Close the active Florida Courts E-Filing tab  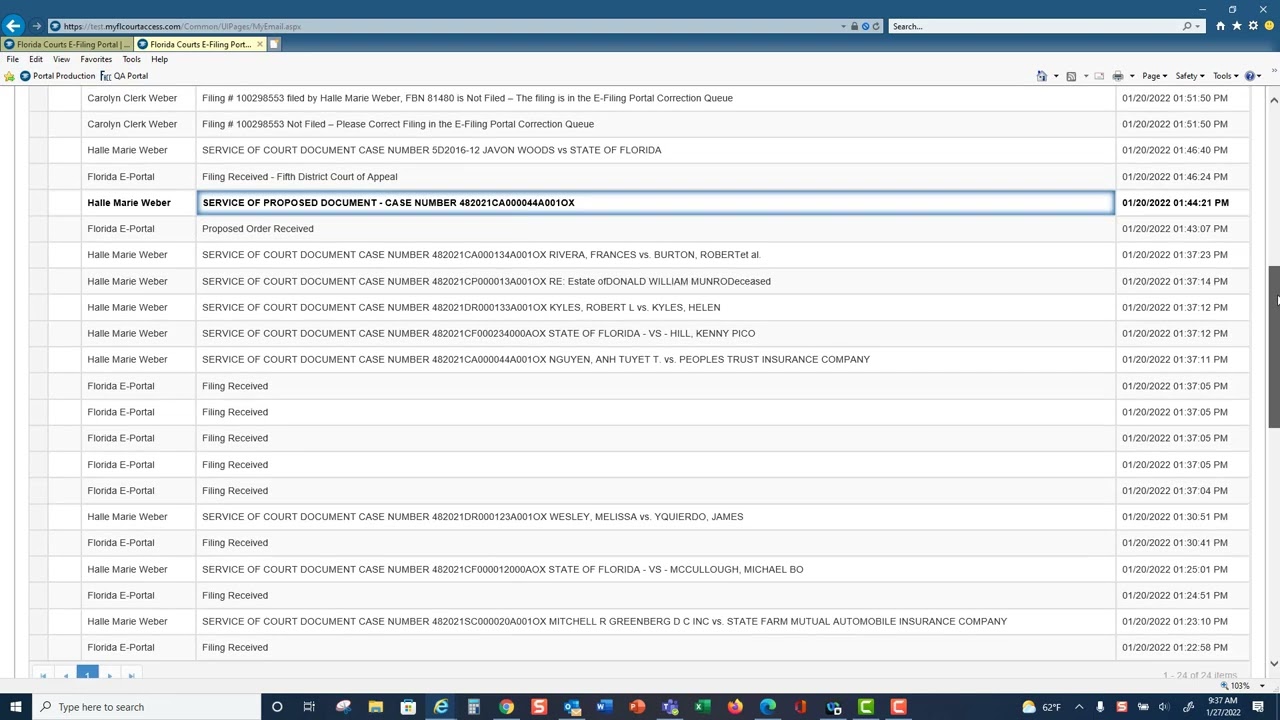click(x=260, y=44)
